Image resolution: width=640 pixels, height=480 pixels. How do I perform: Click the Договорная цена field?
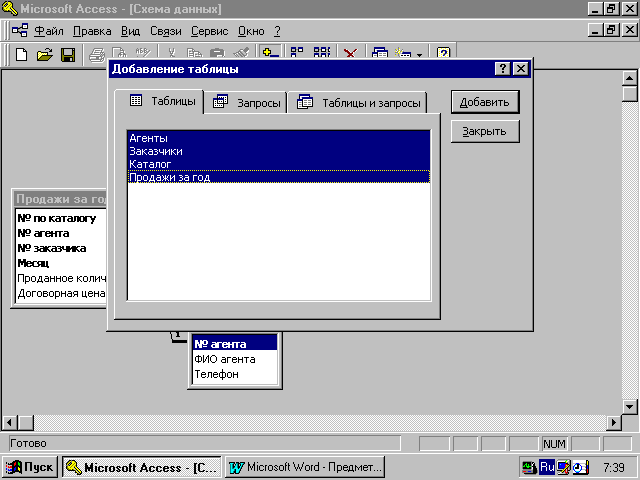tap(61, 293)
